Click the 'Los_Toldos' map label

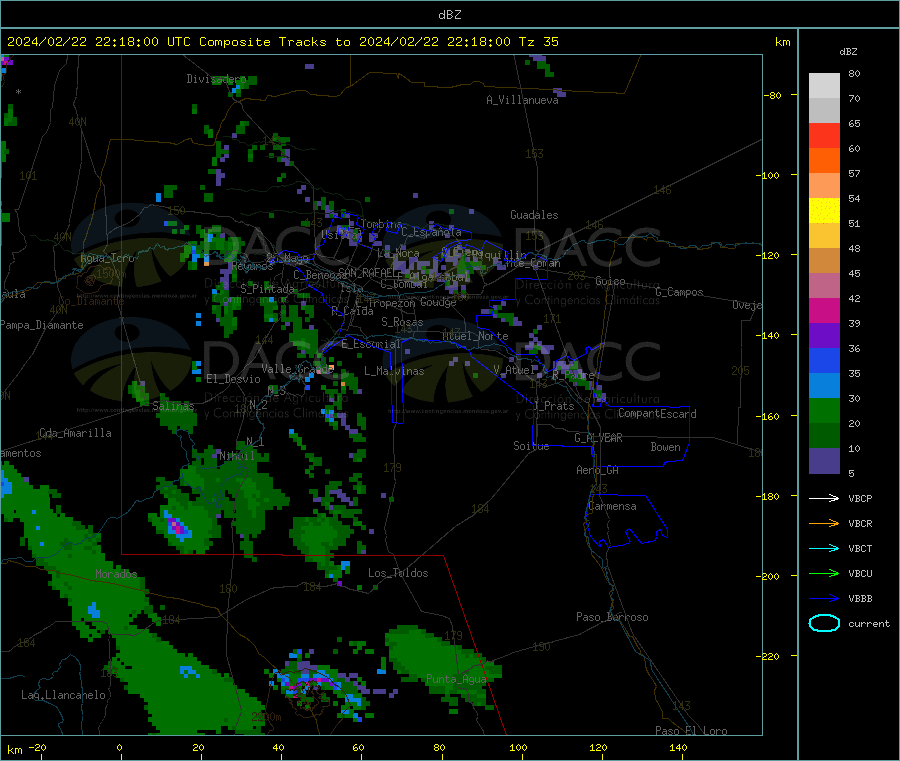pos(398,573)
